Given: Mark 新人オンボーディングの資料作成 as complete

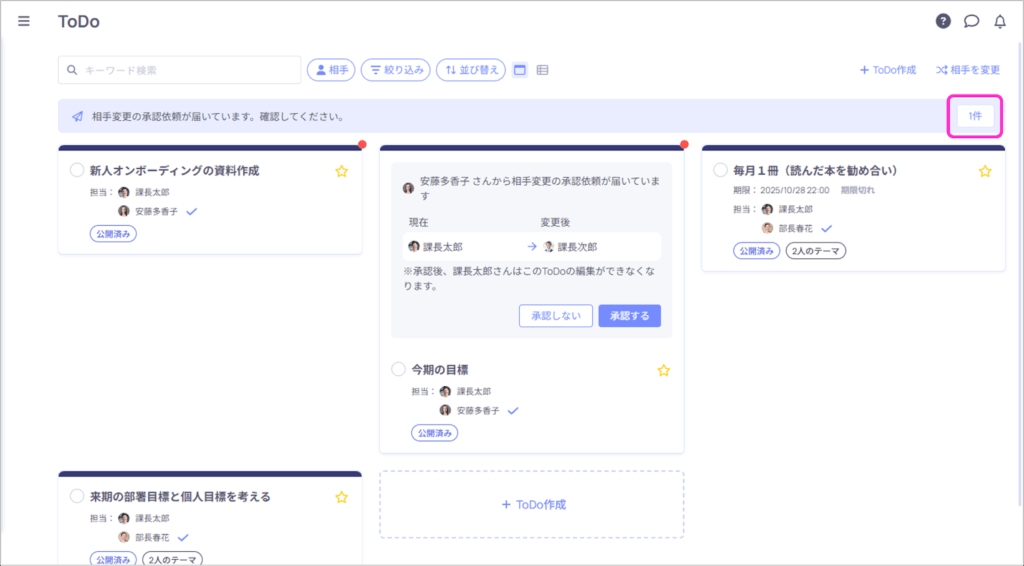Looking at the screenshot, I should point(77,171).
